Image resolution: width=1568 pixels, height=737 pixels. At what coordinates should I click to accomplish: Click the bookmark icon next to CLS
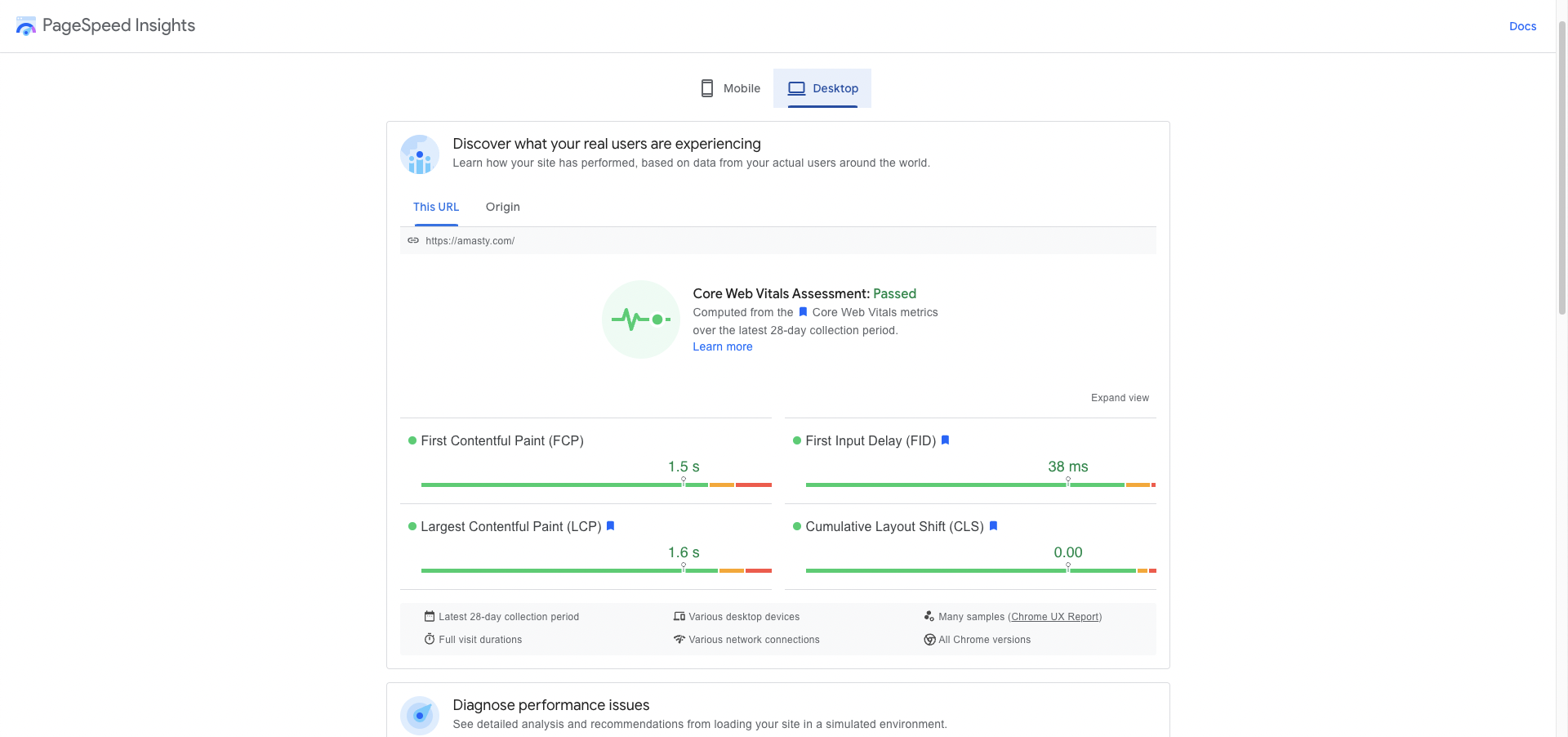pyautogui.click(x=993, y=526)
